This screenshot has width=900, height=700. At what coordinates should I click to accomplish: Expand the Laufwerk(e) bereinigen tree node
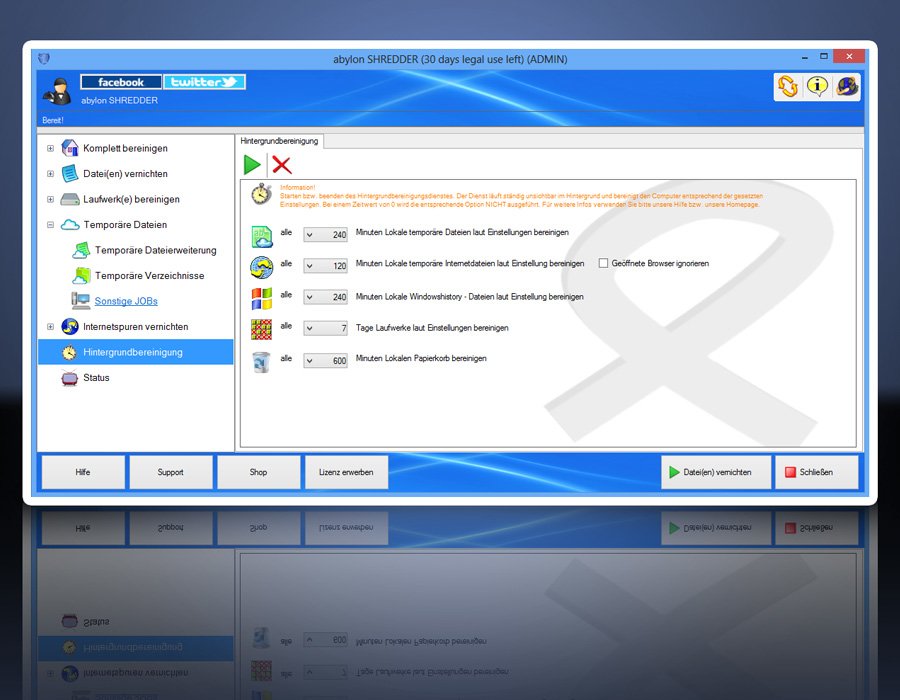pyautogui.click(x=51, y=199)
